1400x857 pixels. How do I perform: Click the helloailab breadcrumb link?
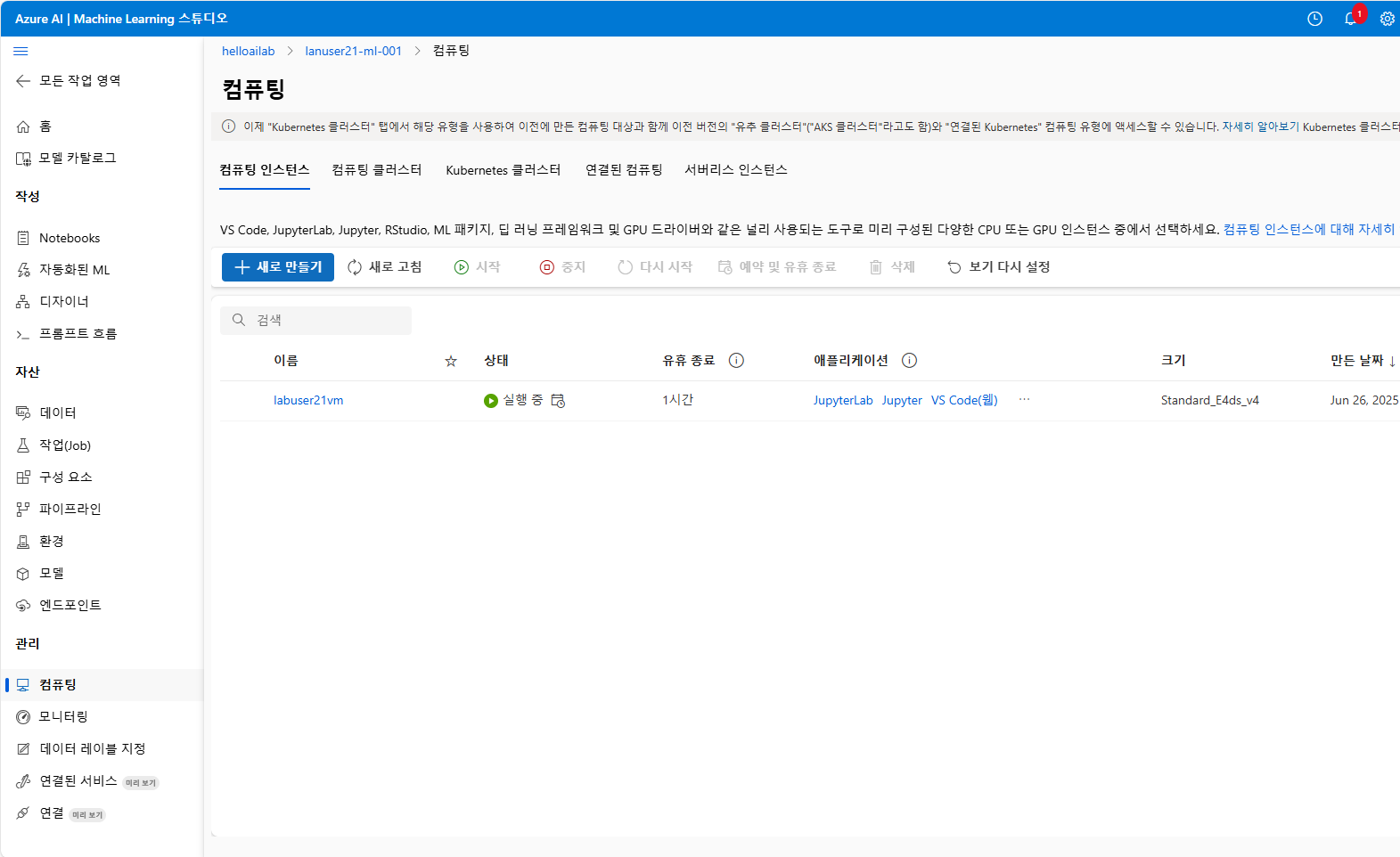pyautogui.click(x=249, y=52)
